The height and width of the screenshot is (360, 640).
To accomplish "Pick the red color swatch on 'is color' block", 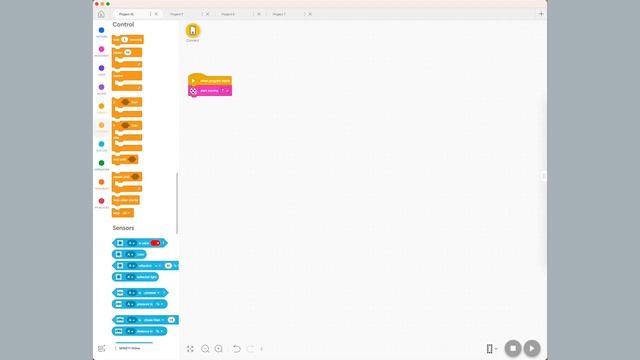I will tap(155, 243).
